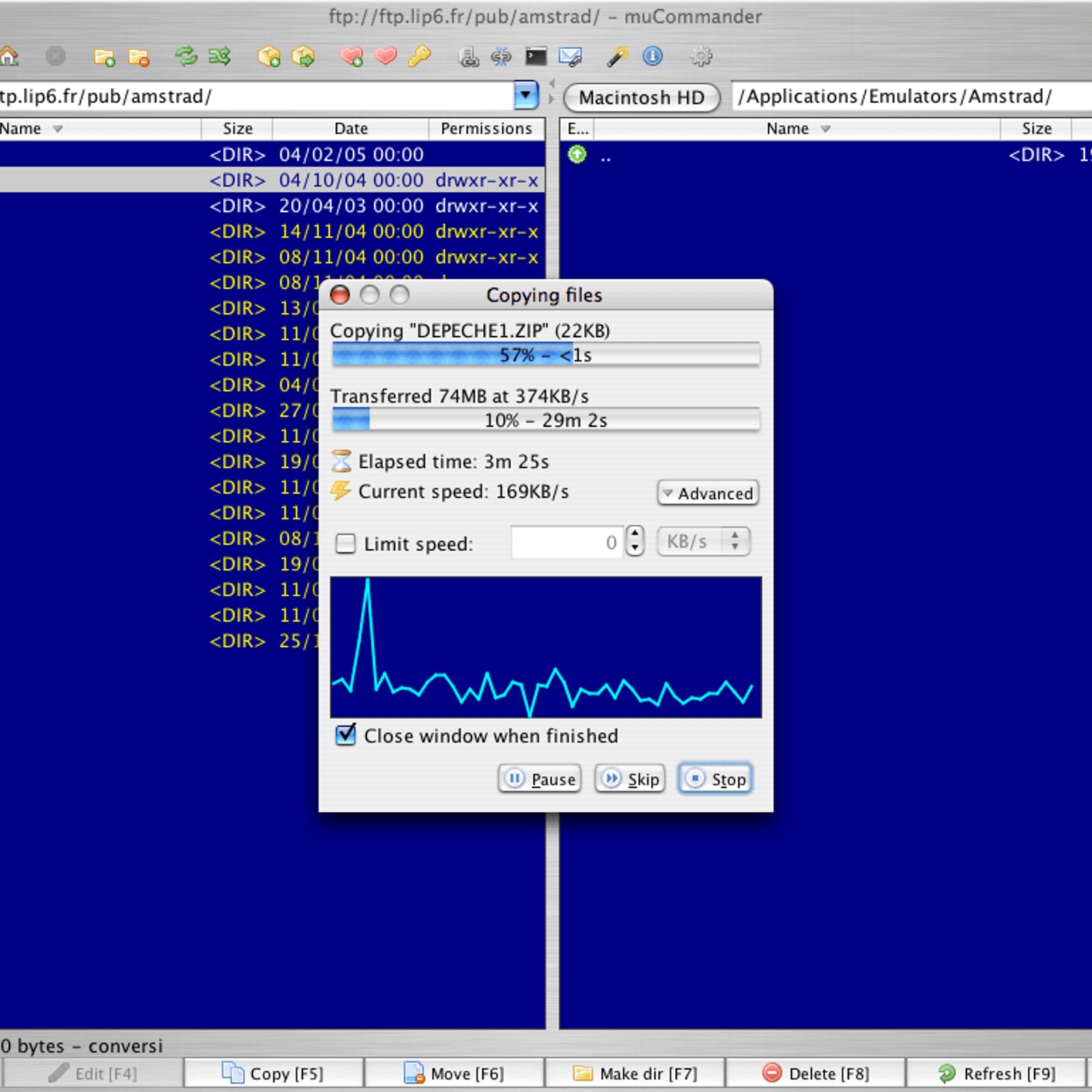Sort the right panel by the Name column

797,129
